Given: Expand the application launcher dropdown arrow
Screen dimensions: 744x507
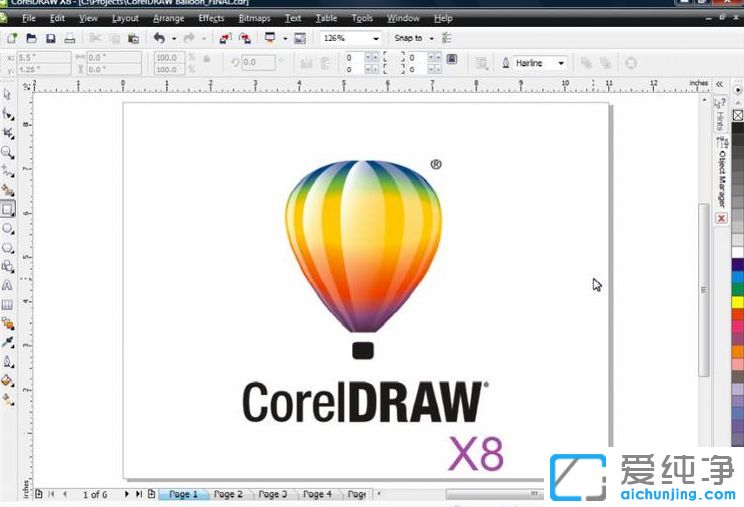Looking at the screenshot, I should [x=285, y=38].
